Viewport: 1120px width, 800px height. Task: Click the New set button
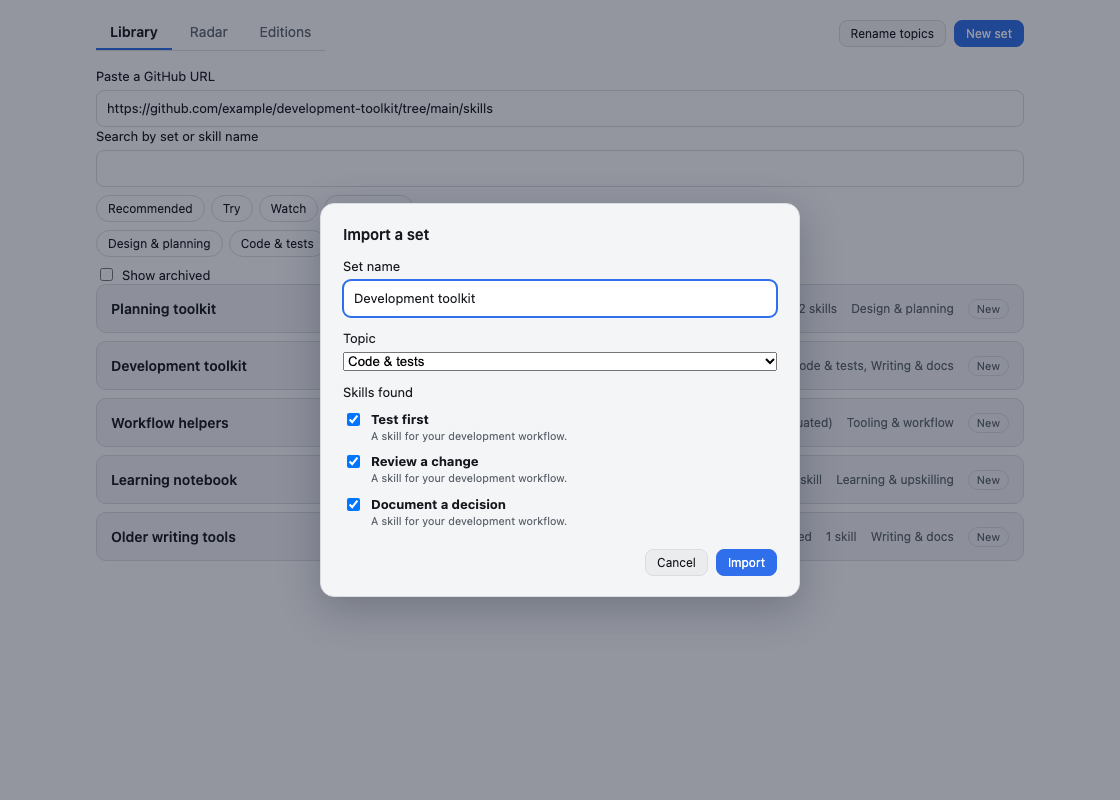point(988,34)
